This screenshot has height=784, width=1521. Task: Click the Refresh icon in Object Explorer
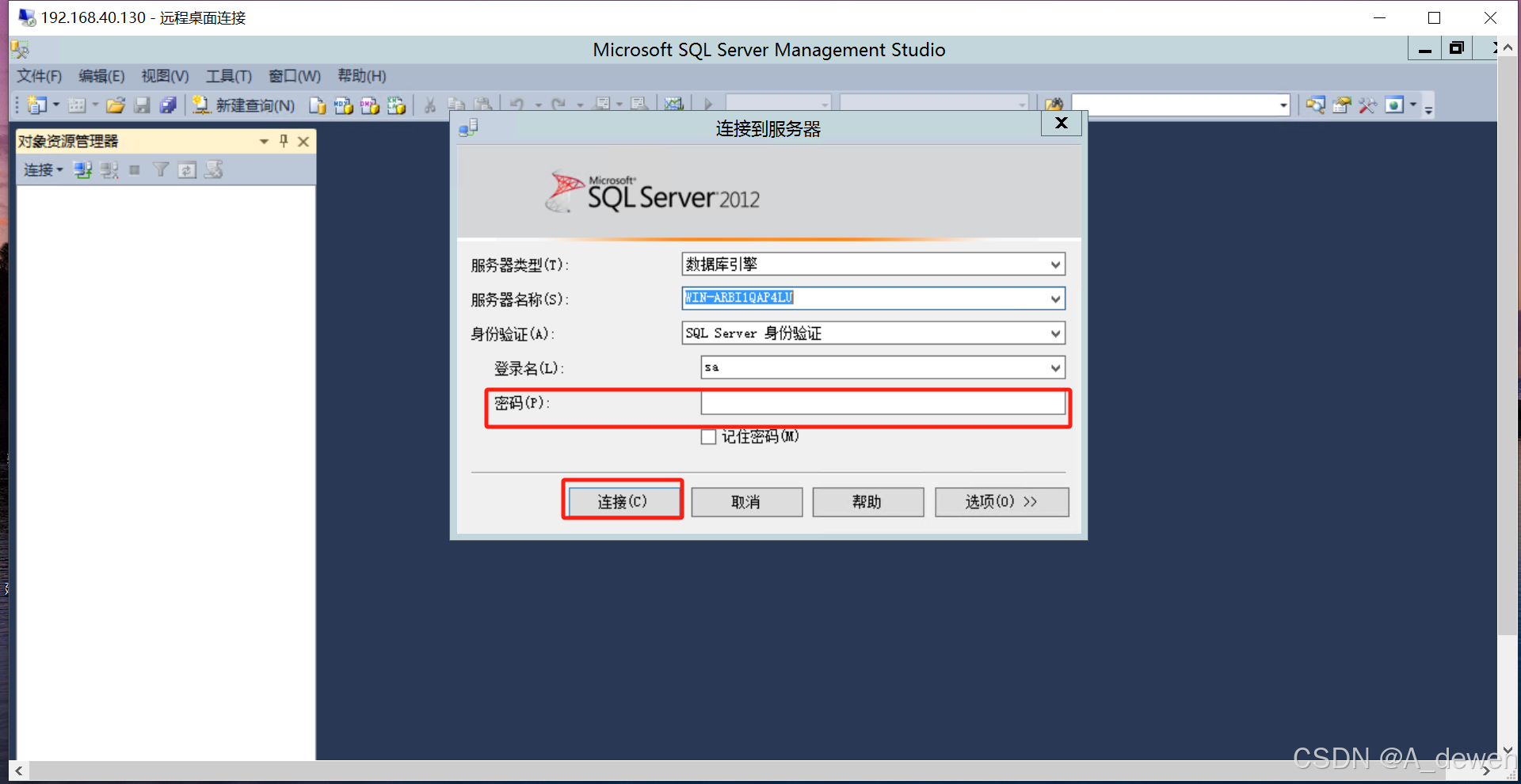tap(187, 169)
